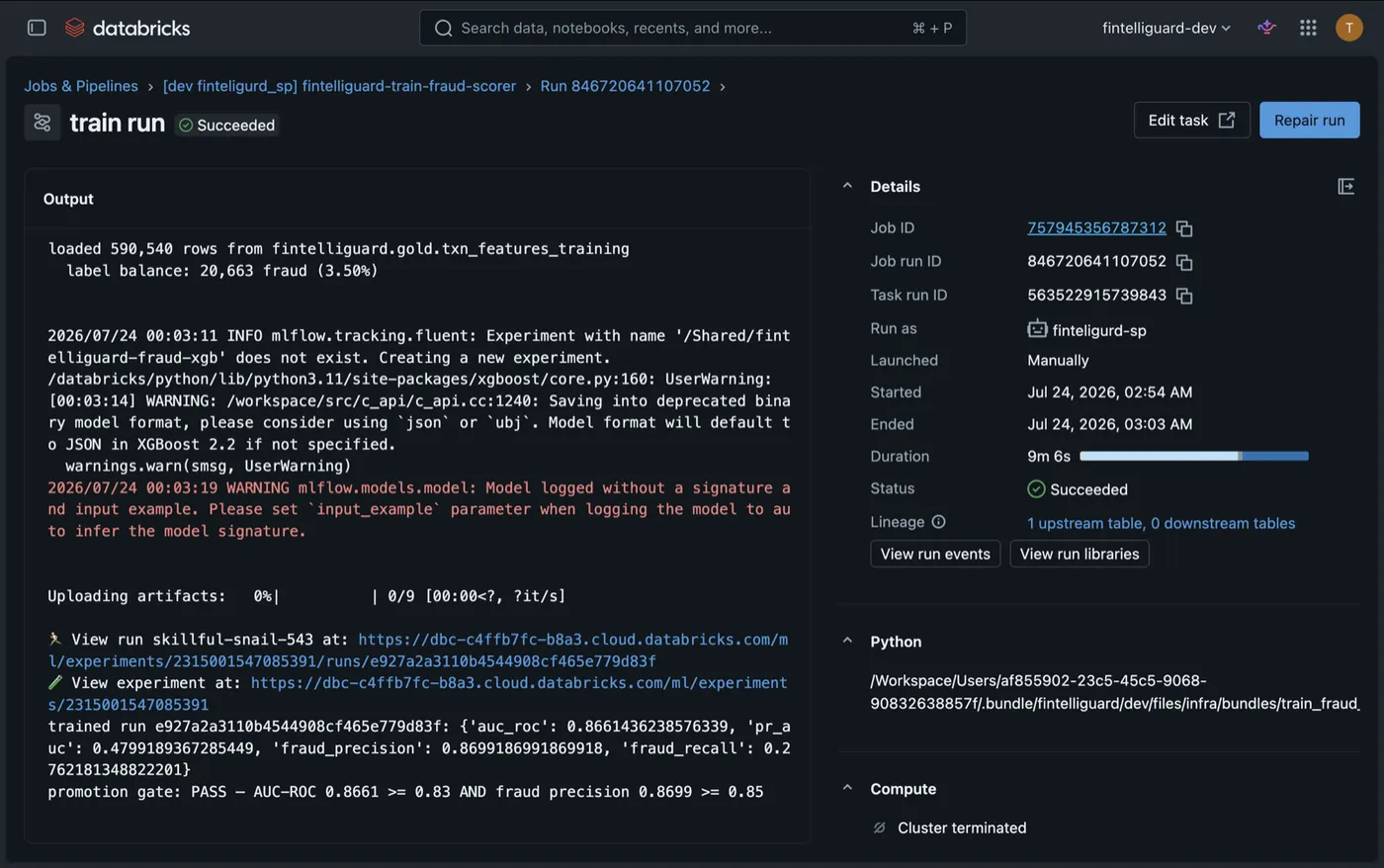The height and width of the screenshot is (868, 1384).
Task: Click the train run task type icon
Action: [x=43, y=123]
